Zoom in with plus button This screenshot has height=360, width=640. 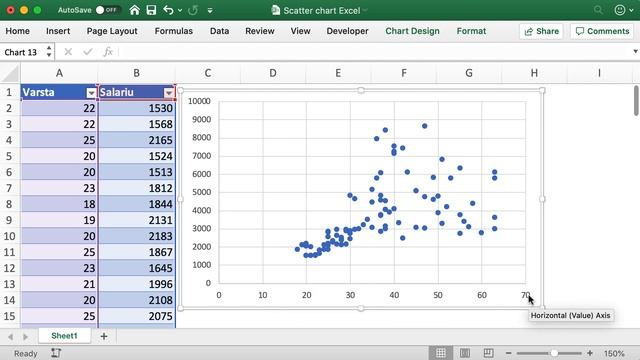590,353
